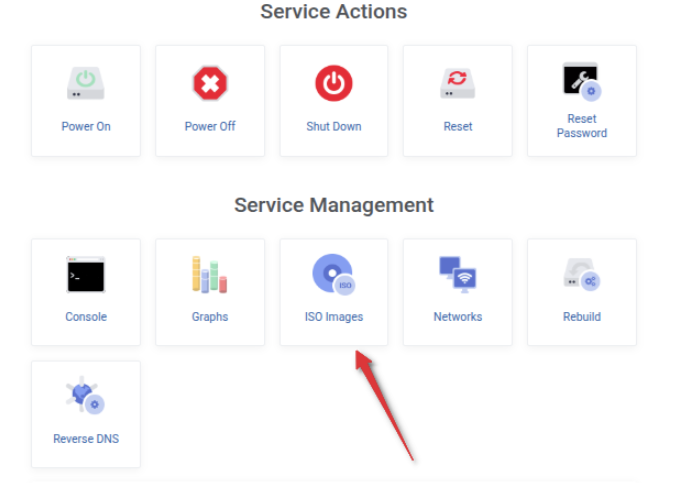Click the Power On text label

pos(86,127)
